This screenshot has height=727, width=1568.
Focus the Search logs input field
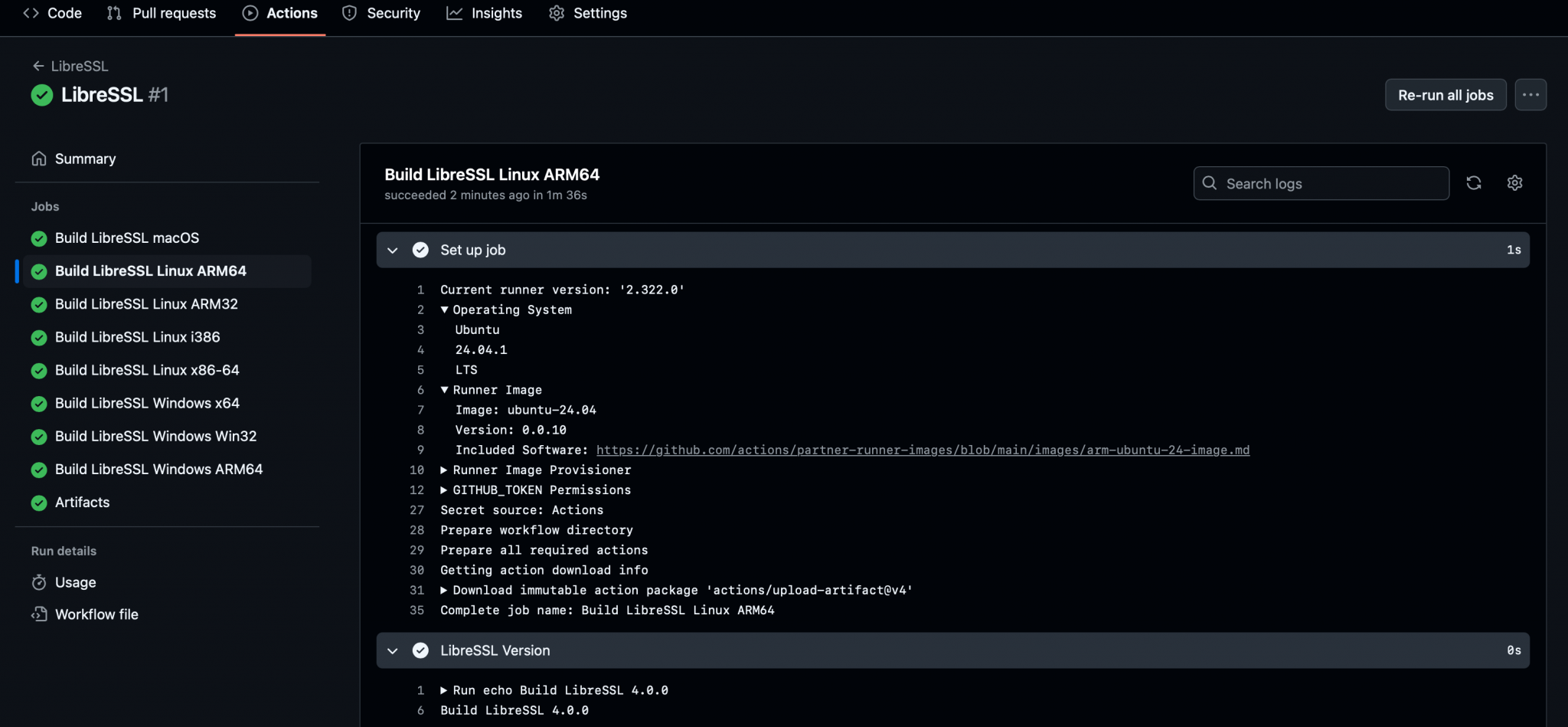(x=1321, y=183)
